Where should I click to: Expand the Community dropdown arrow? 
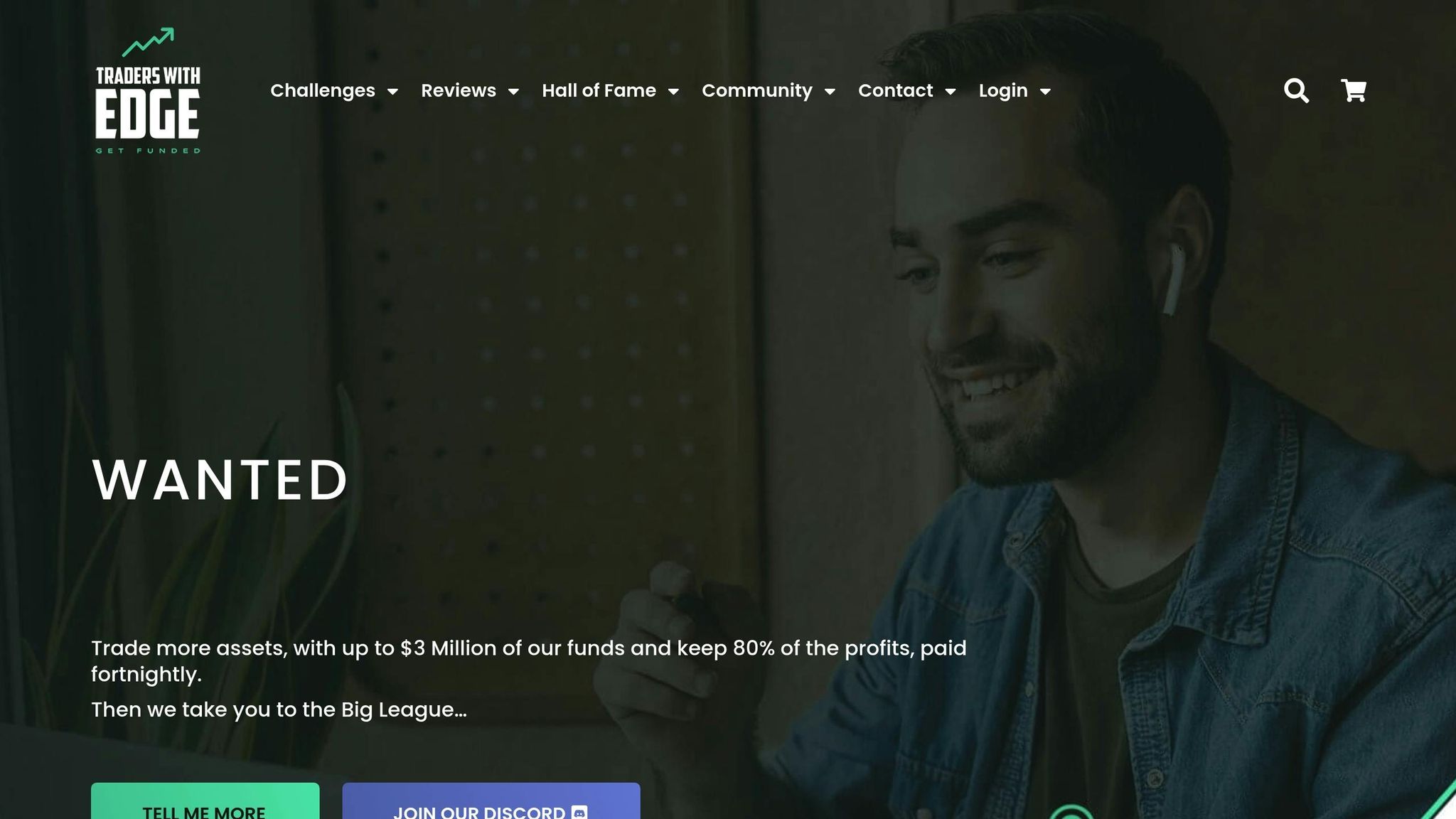[830, 91]
